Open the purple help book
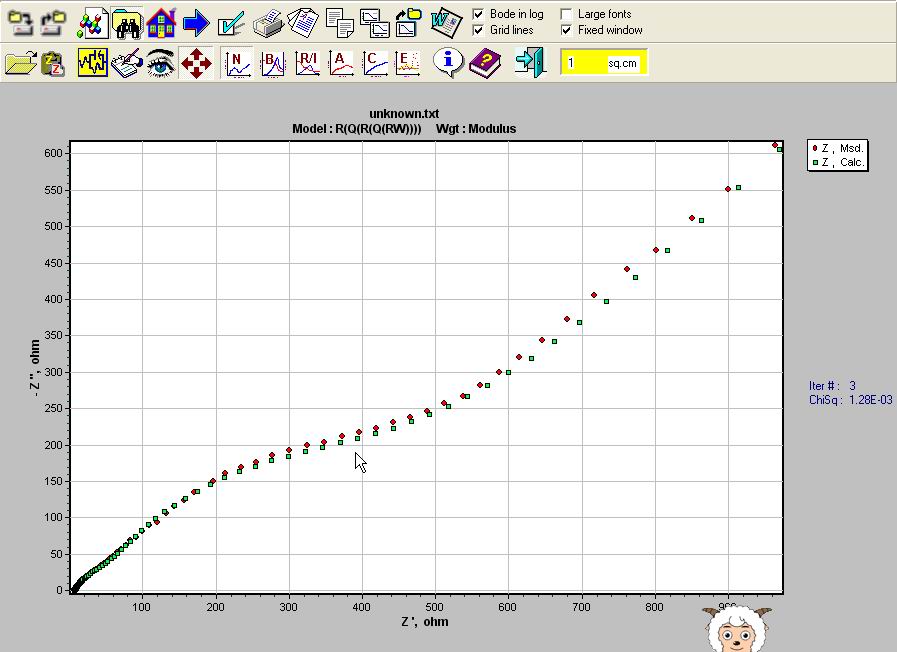The height and width of the screenshot is (652, 897). (x=485, y=63)
